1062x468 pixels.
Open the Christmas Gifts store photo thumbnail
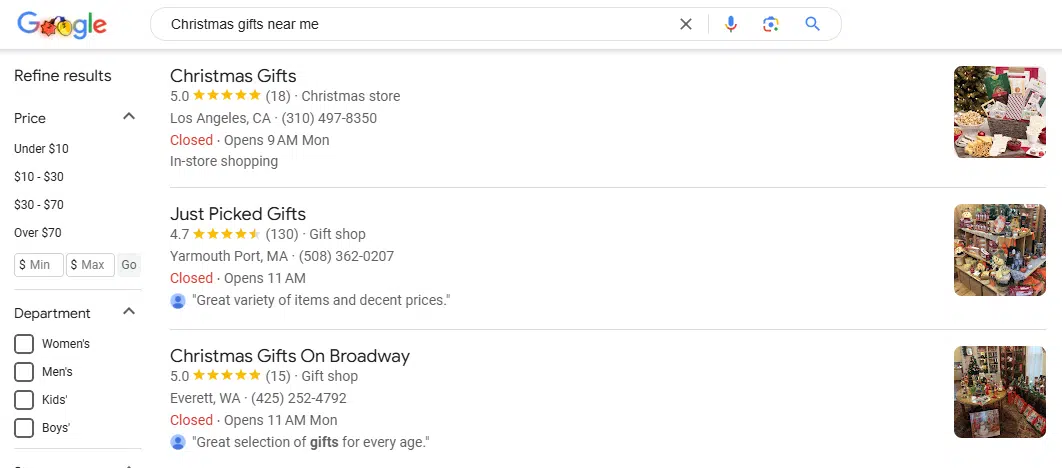999,112
